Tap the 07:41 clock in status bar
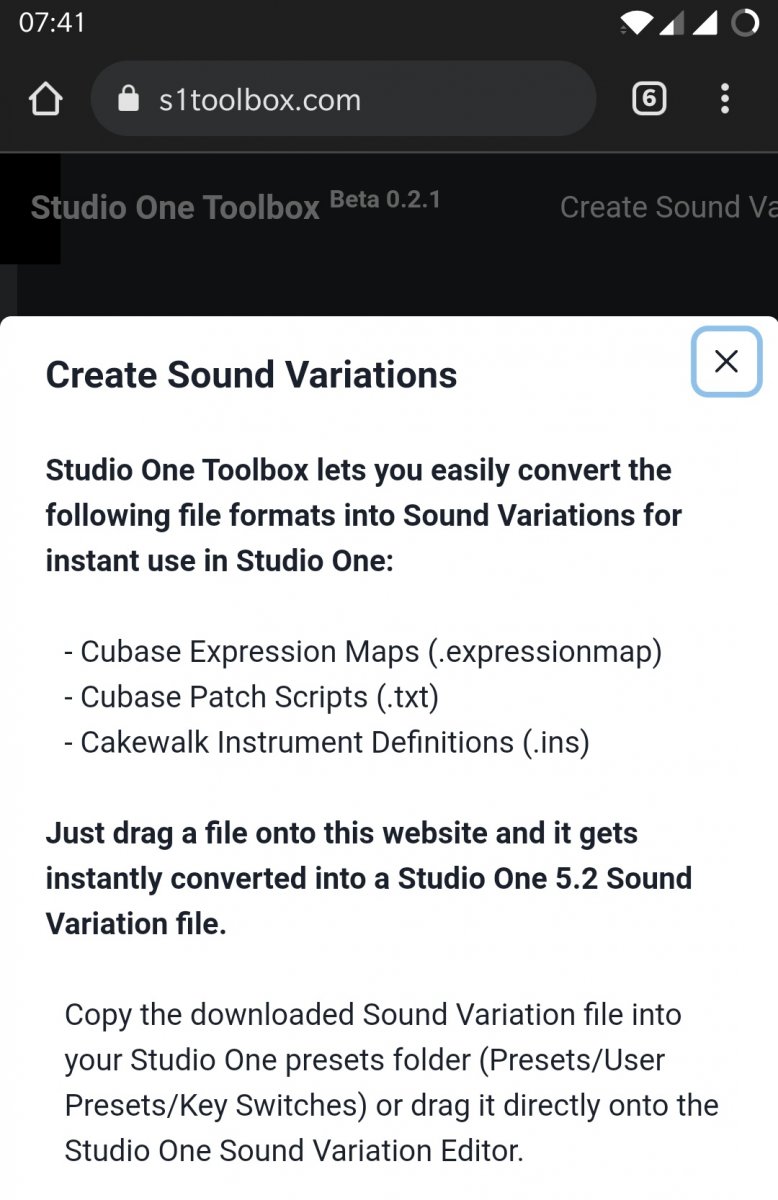The width and height of the screenshot is (778, 1200). pyautogui.click(x=52, y=23)
